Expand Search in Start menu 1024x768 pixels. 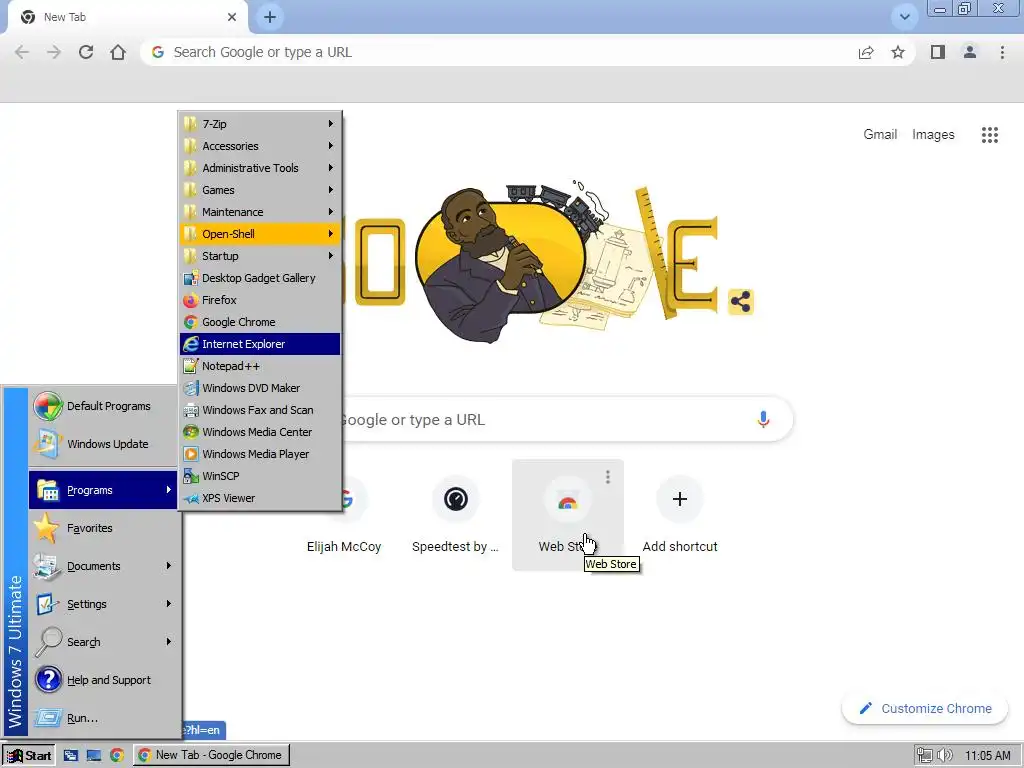[x=103, y=642]
